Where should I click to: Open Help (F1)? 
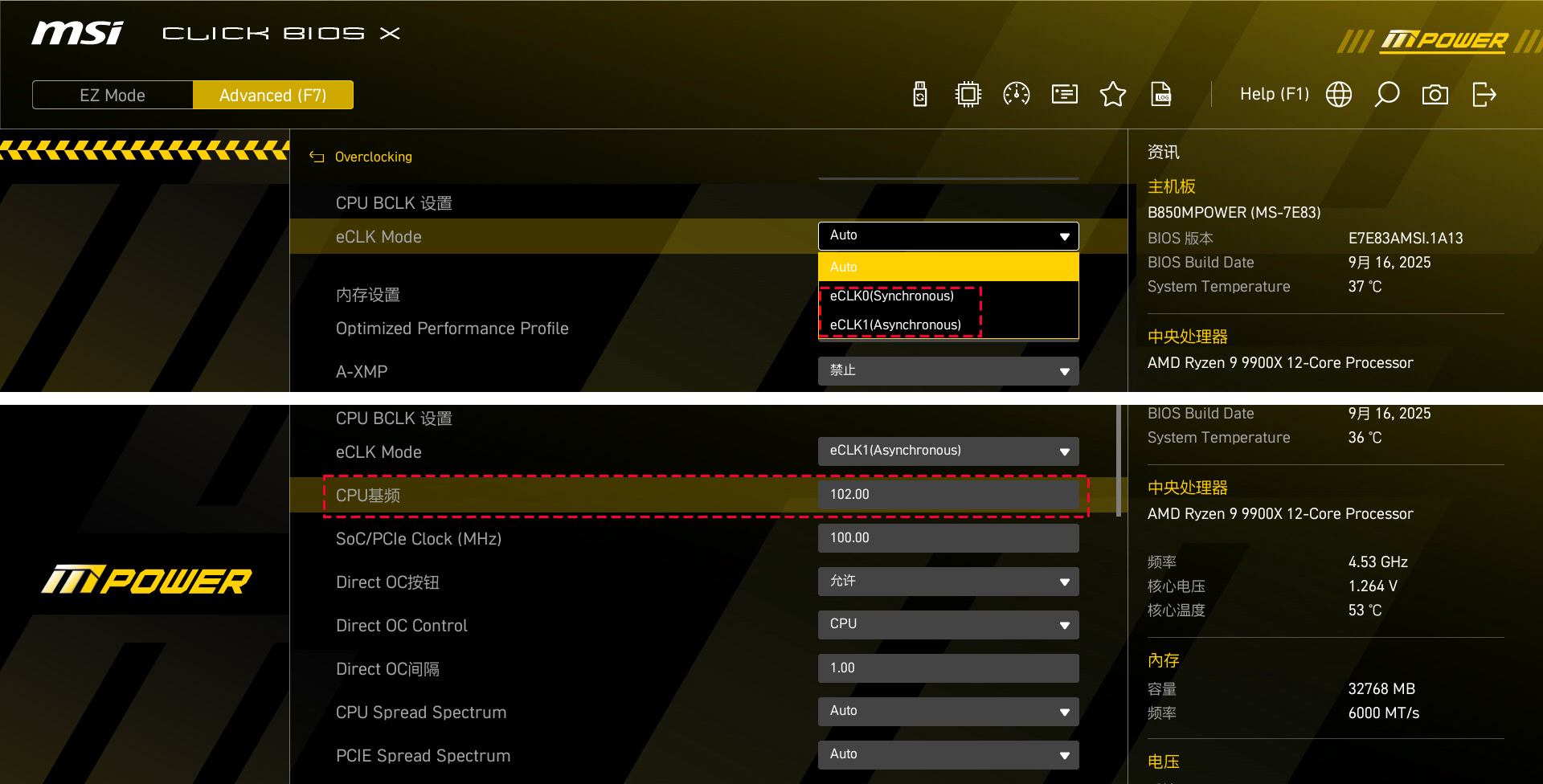coord(1275,94)
